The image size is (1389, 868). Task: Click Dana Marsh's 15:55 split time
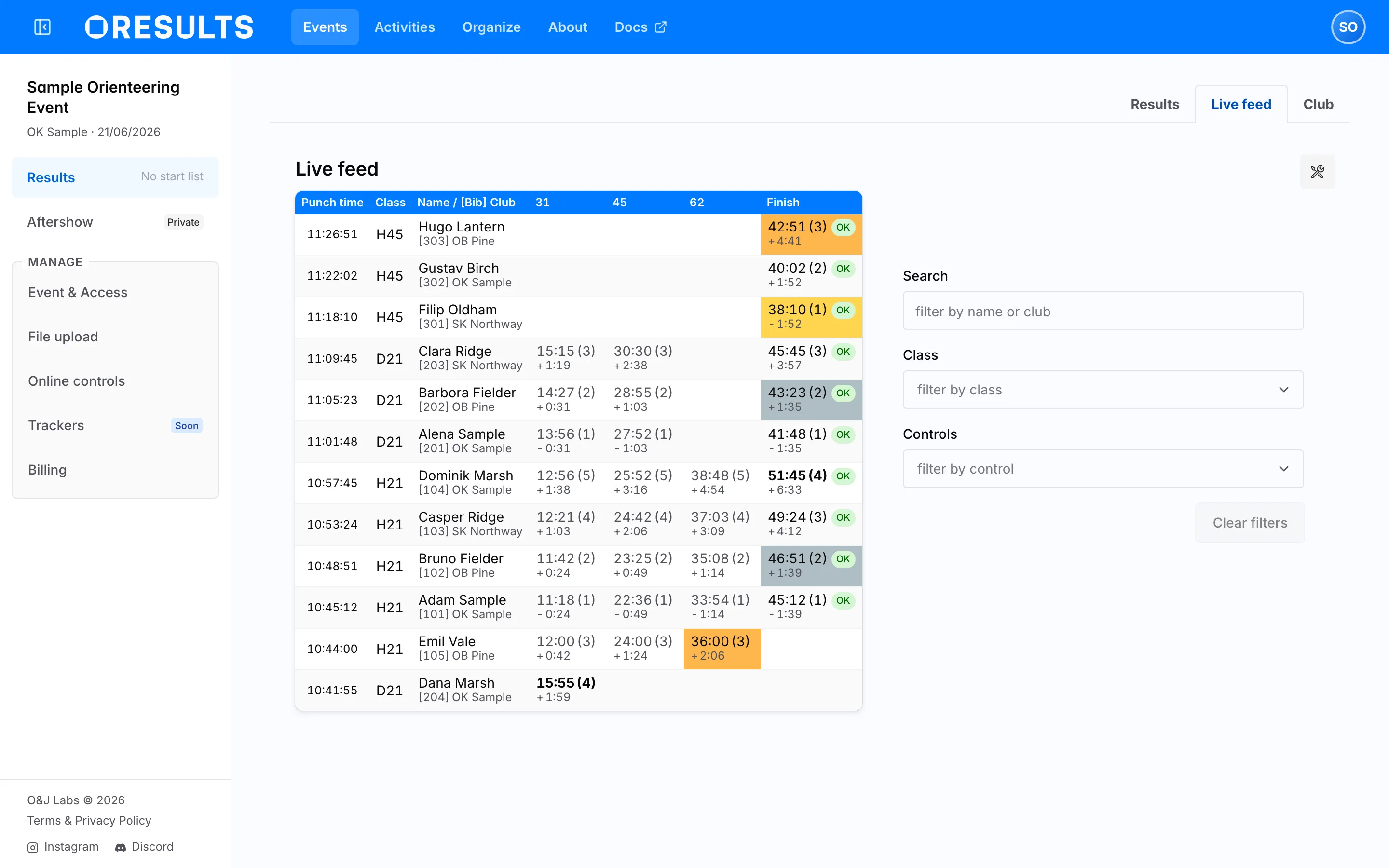click(x=565, y=683)
